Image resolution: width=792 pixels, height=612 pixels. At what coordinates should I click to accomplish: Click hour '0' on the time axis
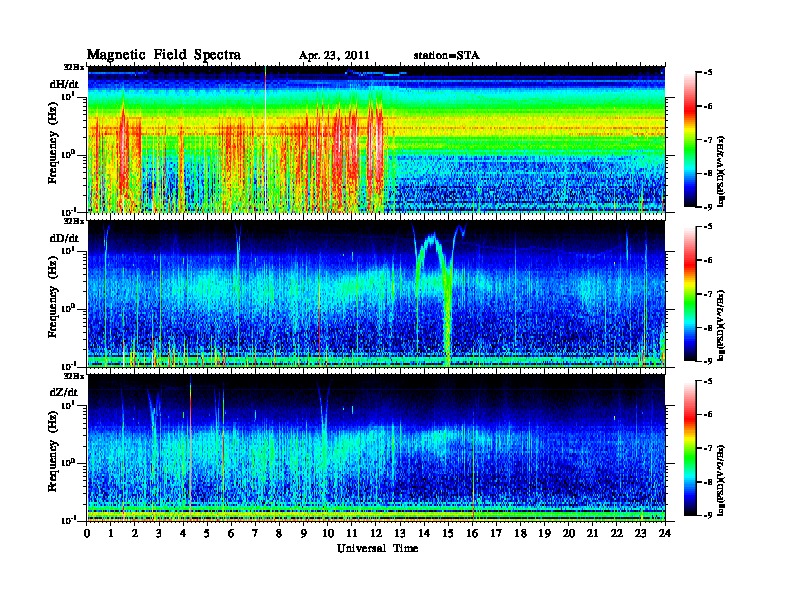click(87, 533)
